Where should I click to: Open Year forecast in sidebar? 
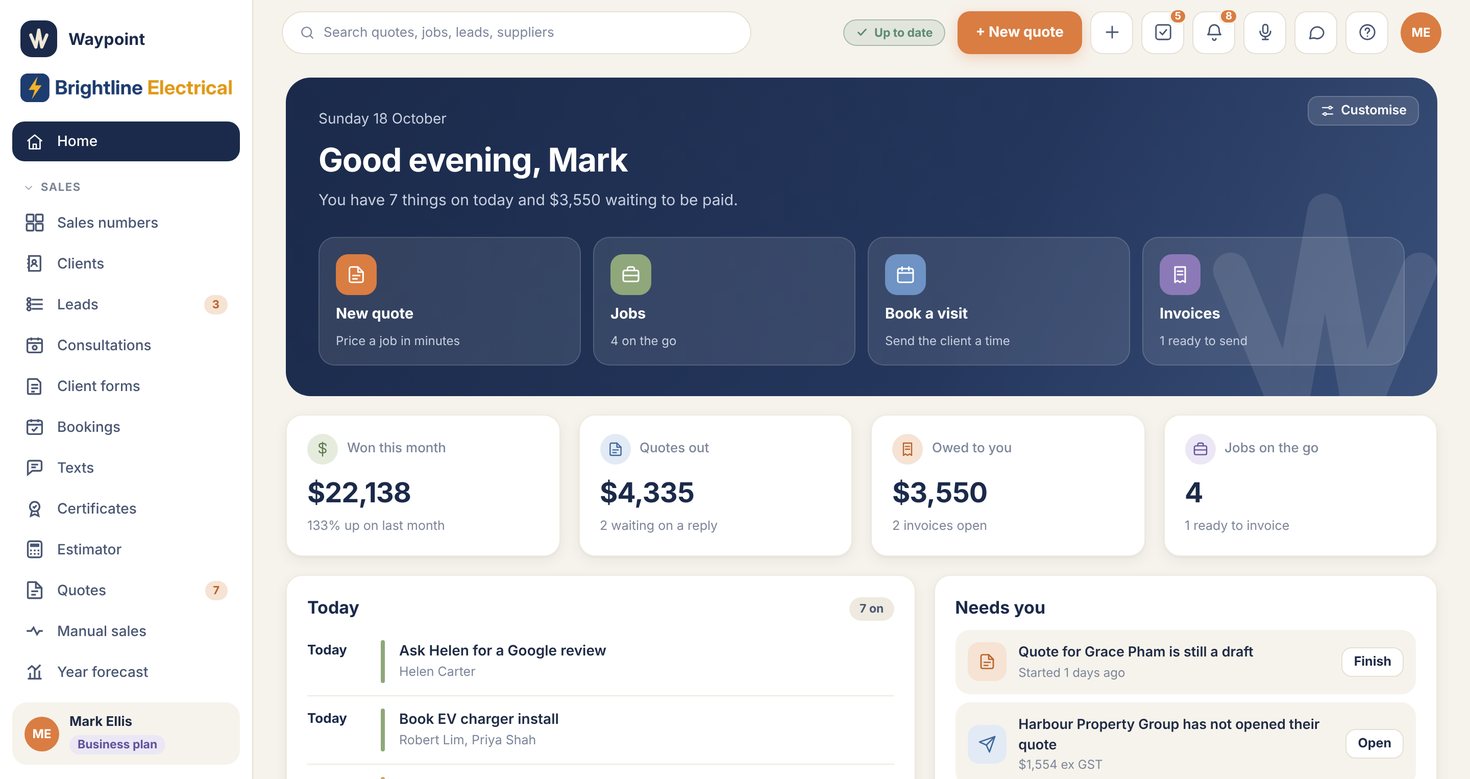[126, 672]
